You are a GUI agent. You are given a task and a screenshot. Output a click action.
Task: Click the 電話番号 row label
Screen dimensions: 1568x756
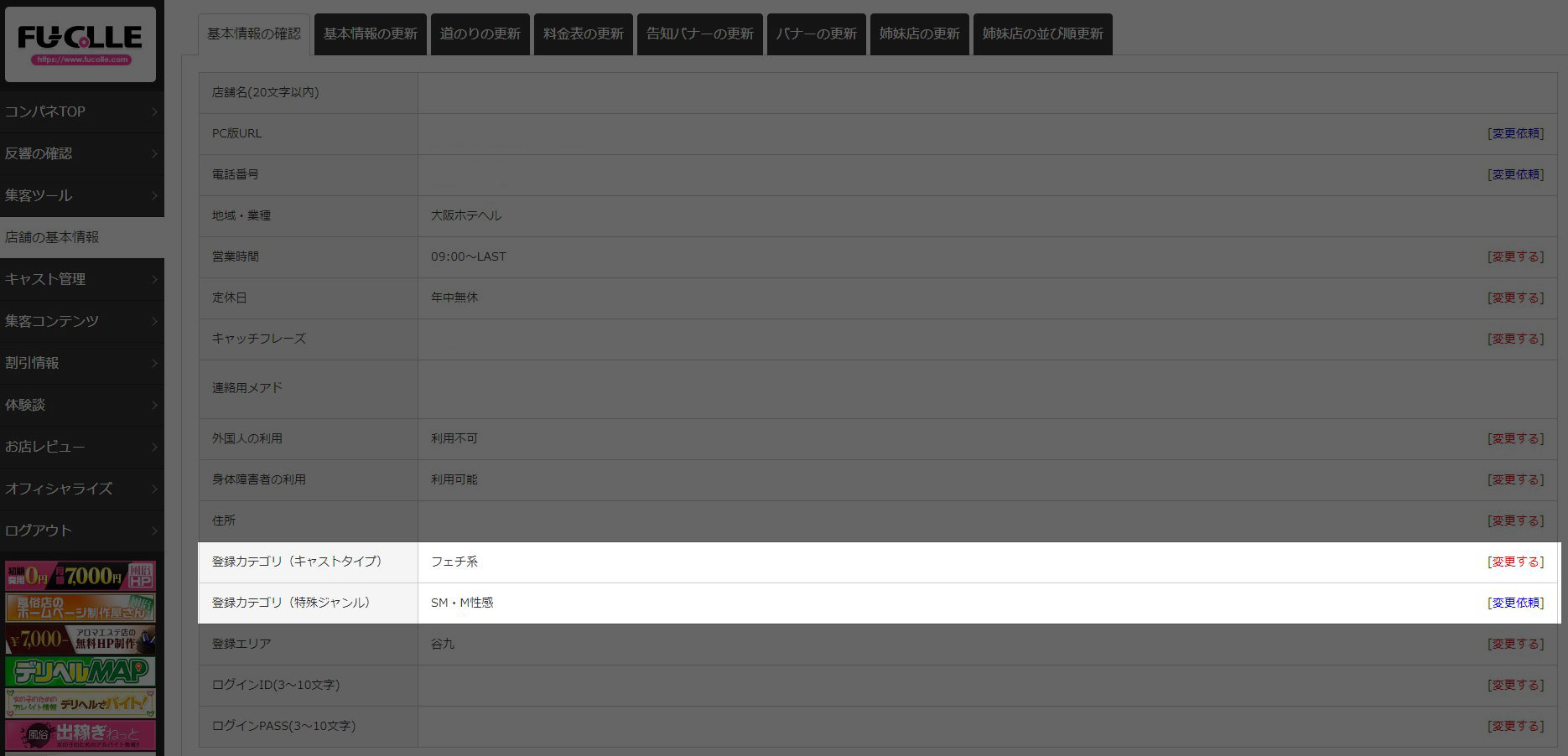pyautogui.click(x=236, y=174)
